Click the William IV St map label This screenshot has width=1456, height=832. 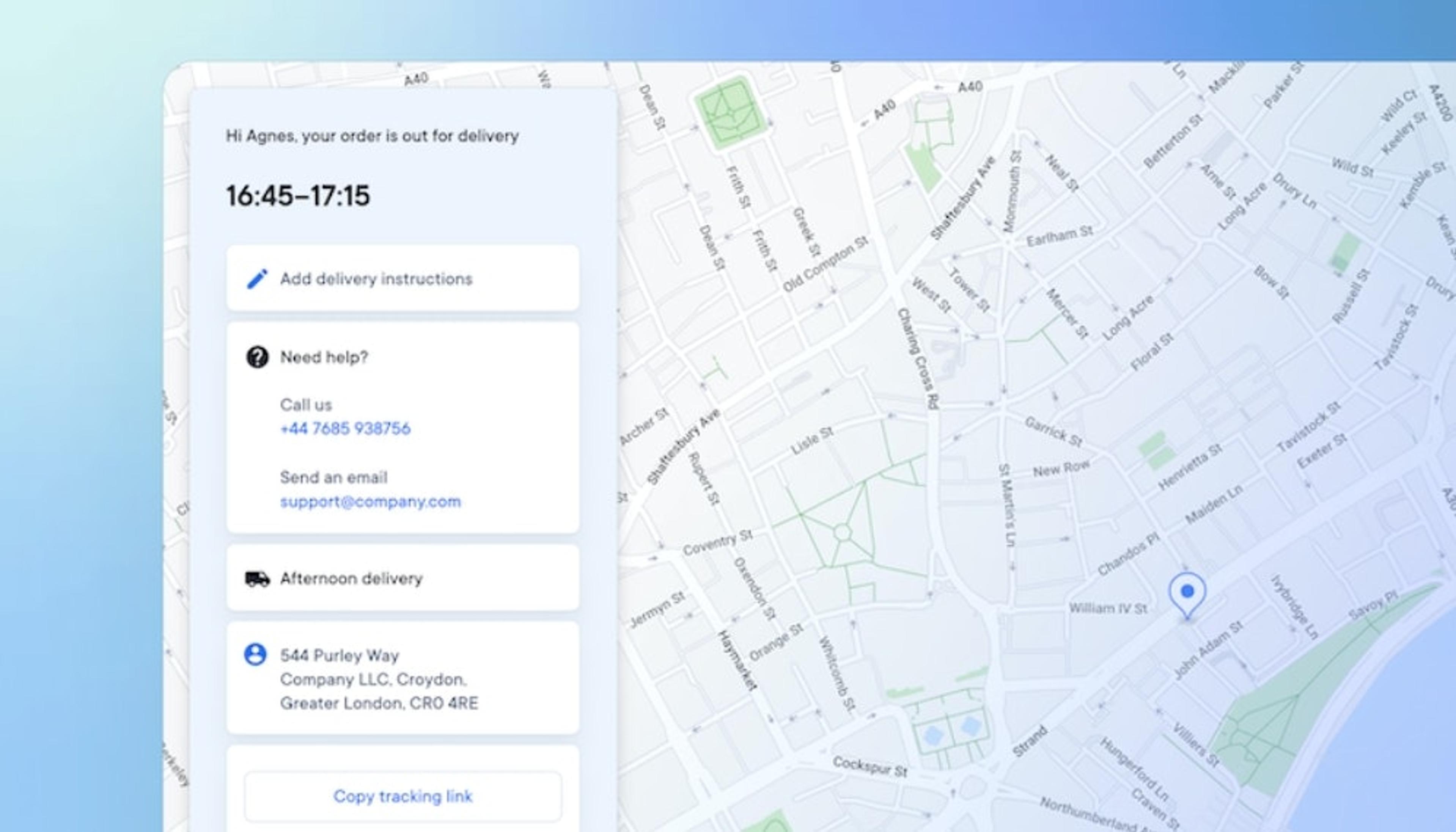[1108, 608]
